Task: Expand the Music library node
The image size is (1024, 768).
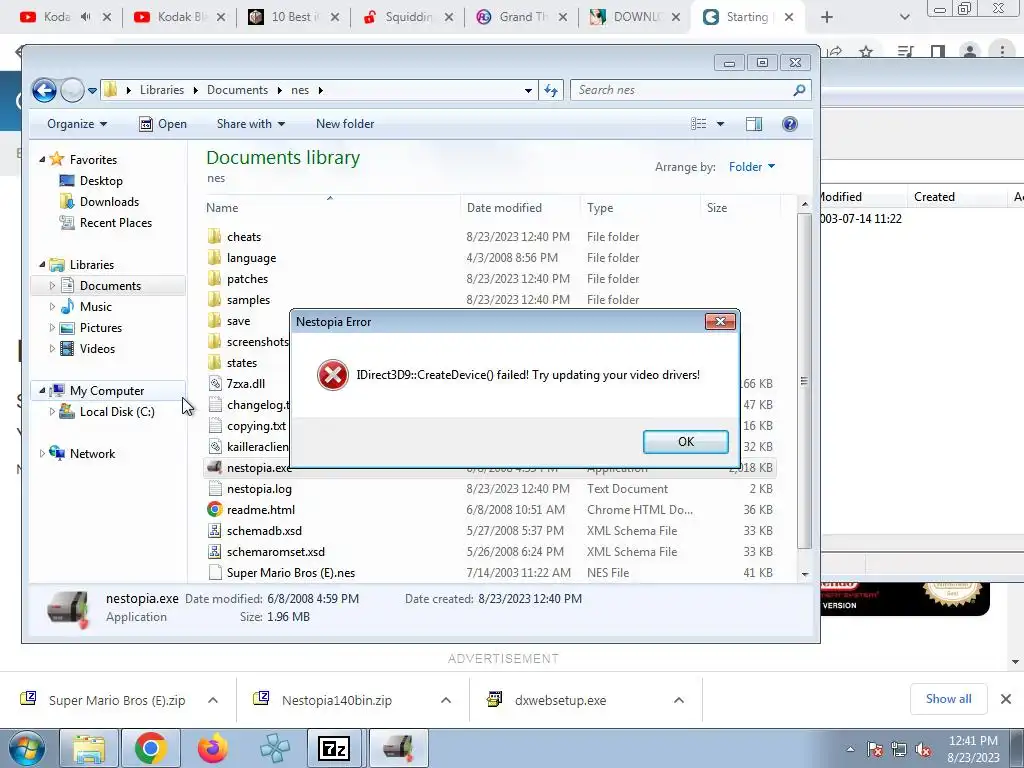Action: (x=52, y=306)
